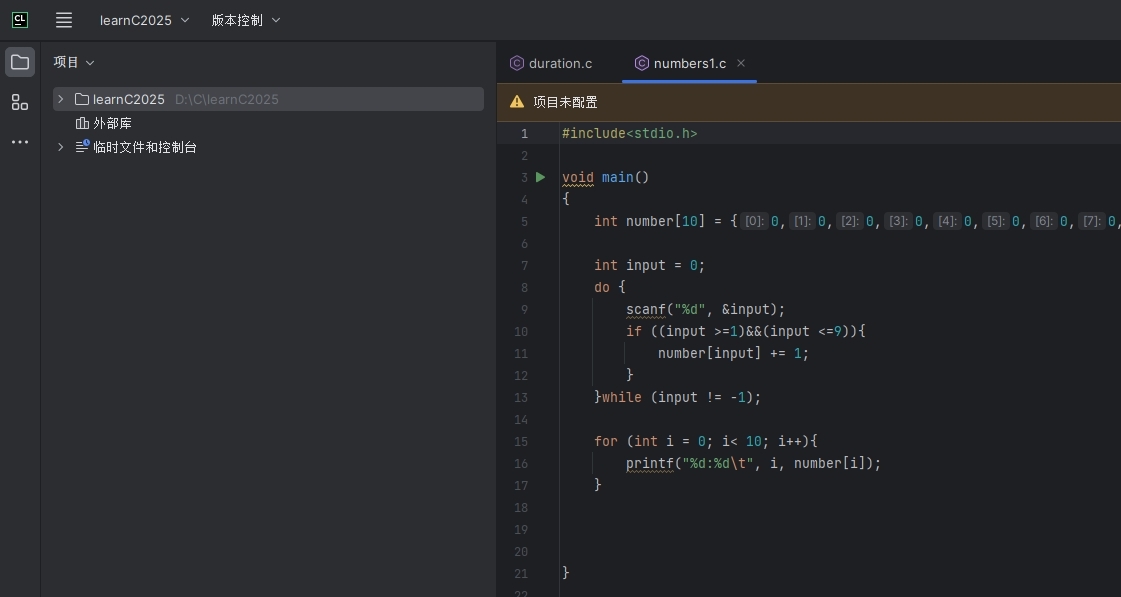The image size is (1121, 597).
Task: Click the [0]: array inlay hint
Action: pos(754,222)
